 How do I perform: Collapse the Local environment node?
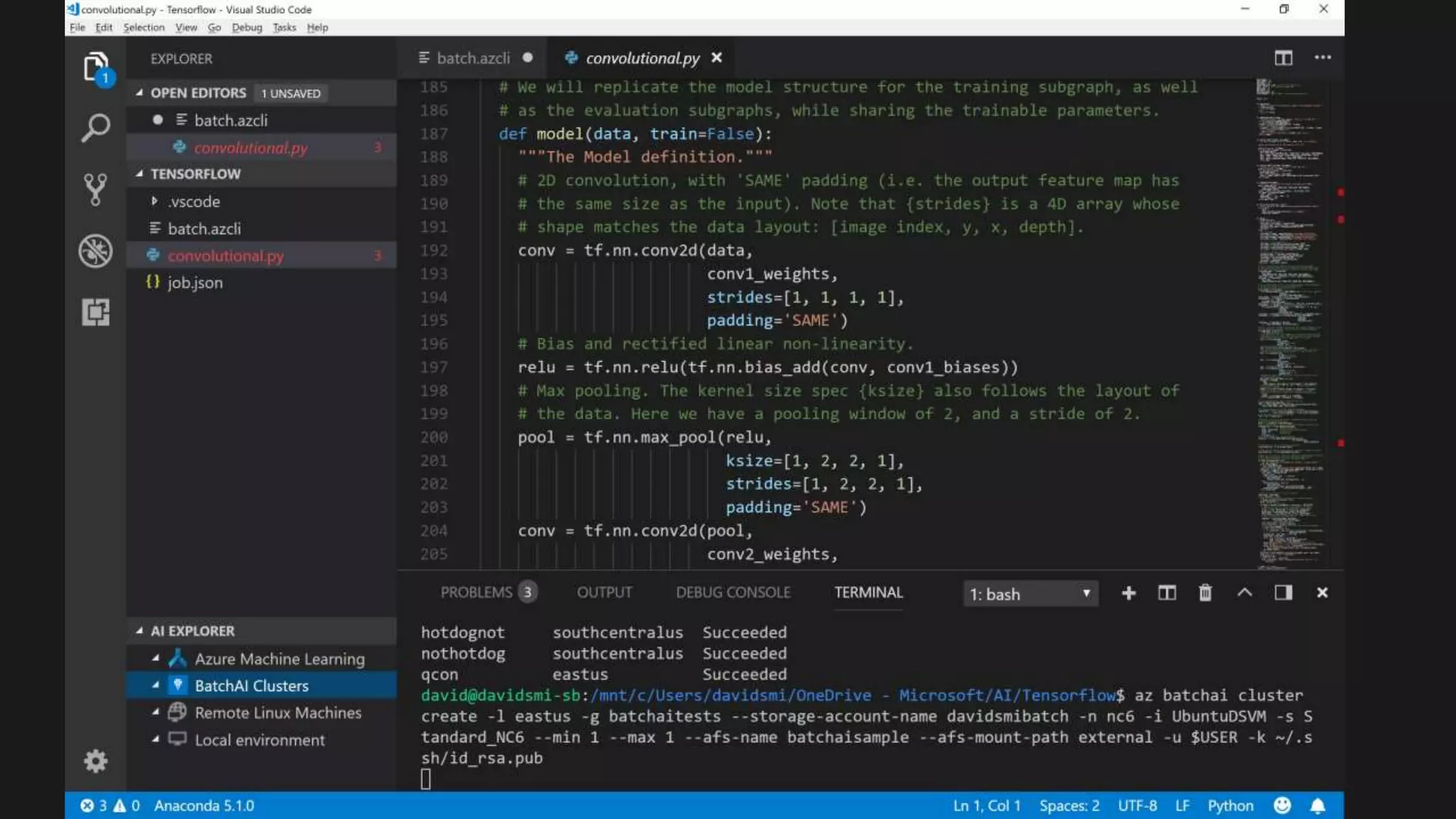156,739
